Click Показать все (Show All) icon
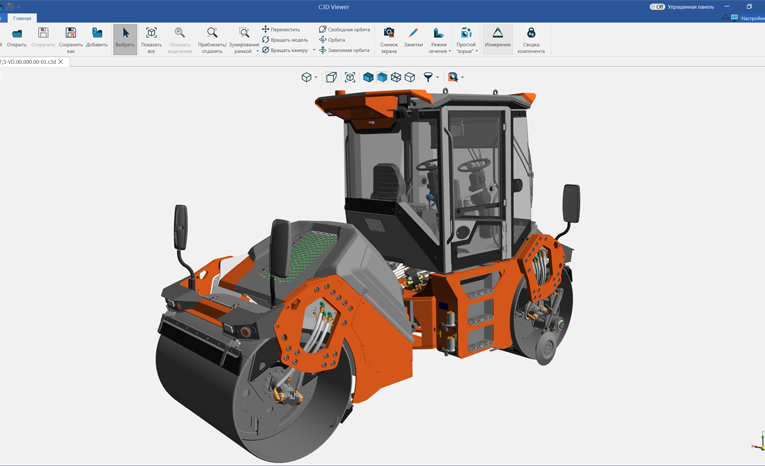This screenshot has height=466, width=765. point(151,33)
